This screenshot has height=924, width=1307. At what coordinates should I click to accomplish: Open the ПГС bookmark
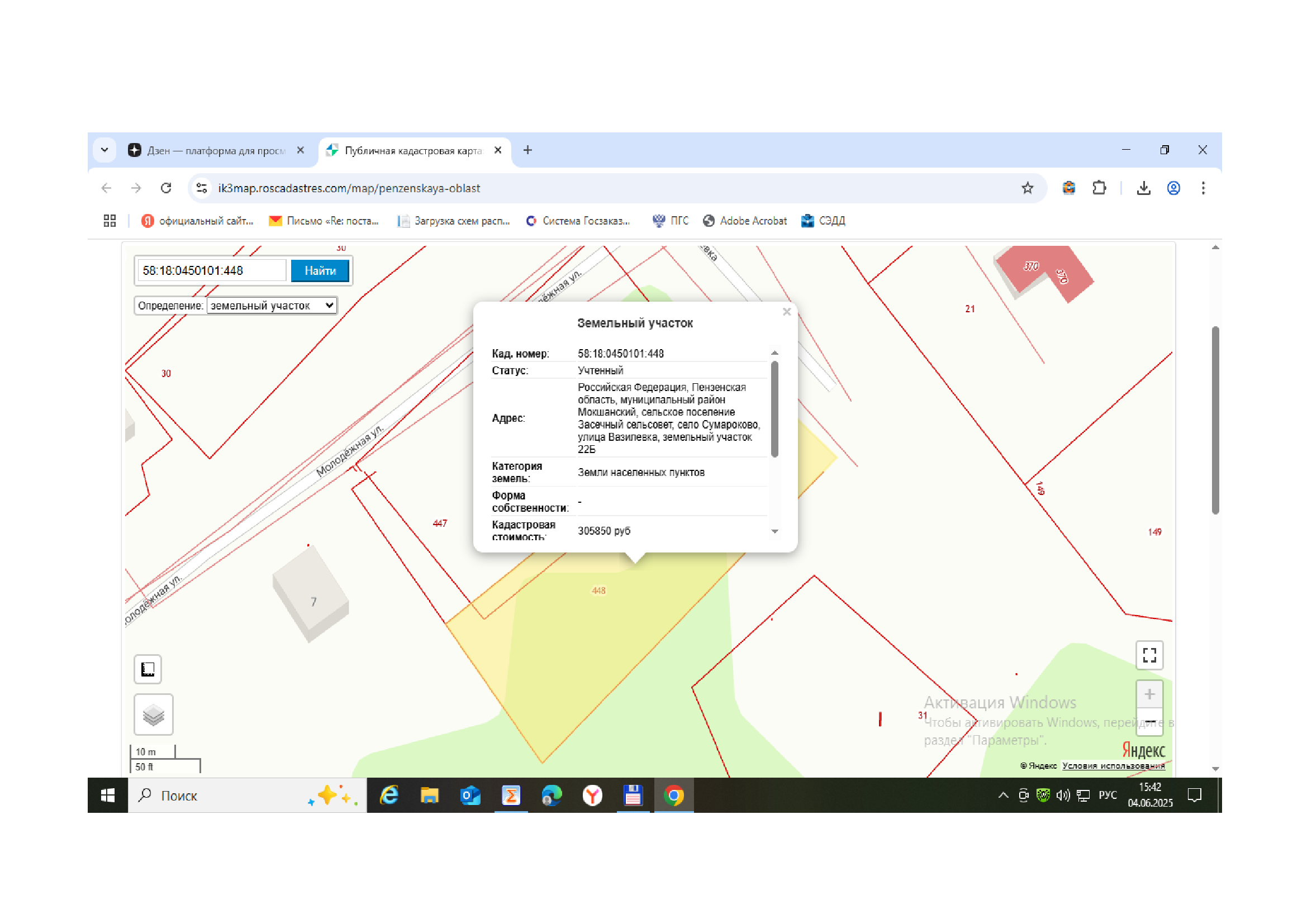tap(671, 221)
